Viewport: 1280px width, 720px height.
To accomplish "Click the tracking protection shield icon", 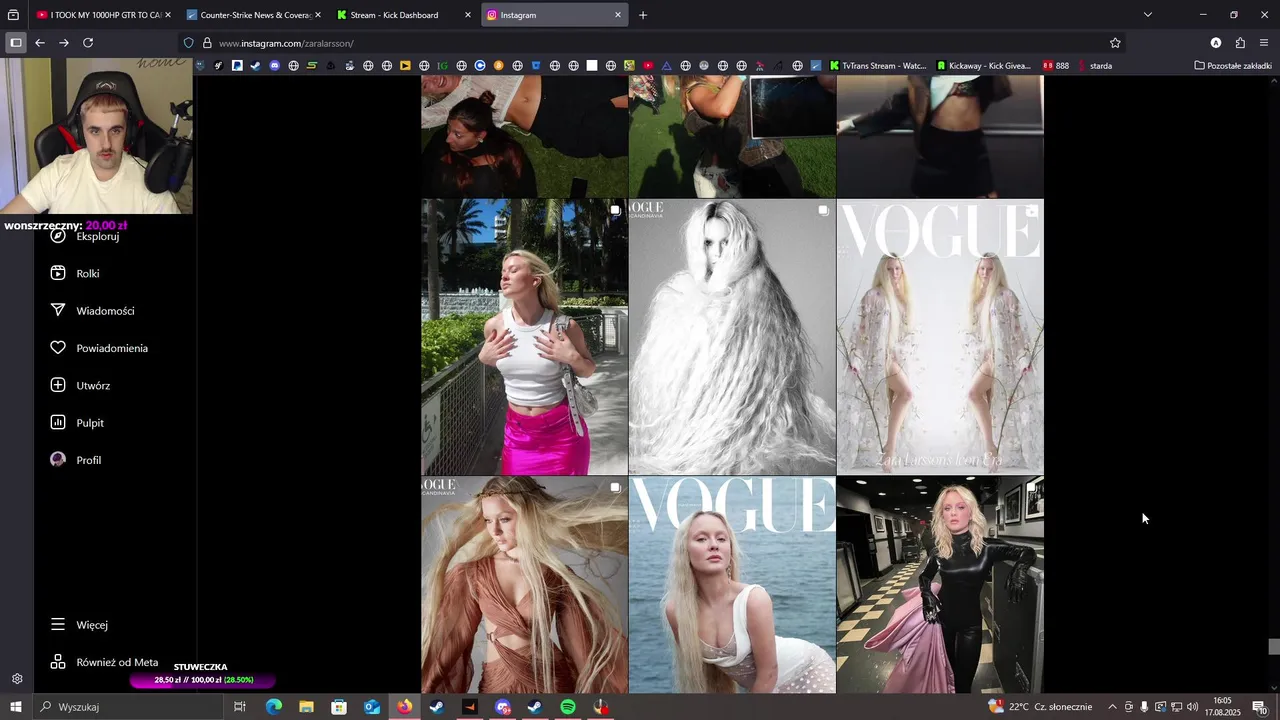I will coord(188,43).
